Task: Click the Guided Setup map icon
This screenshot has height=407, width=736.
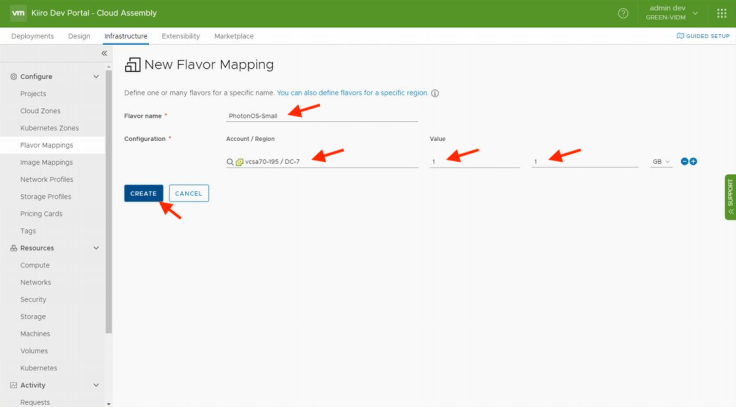Action: click(680, 36)
